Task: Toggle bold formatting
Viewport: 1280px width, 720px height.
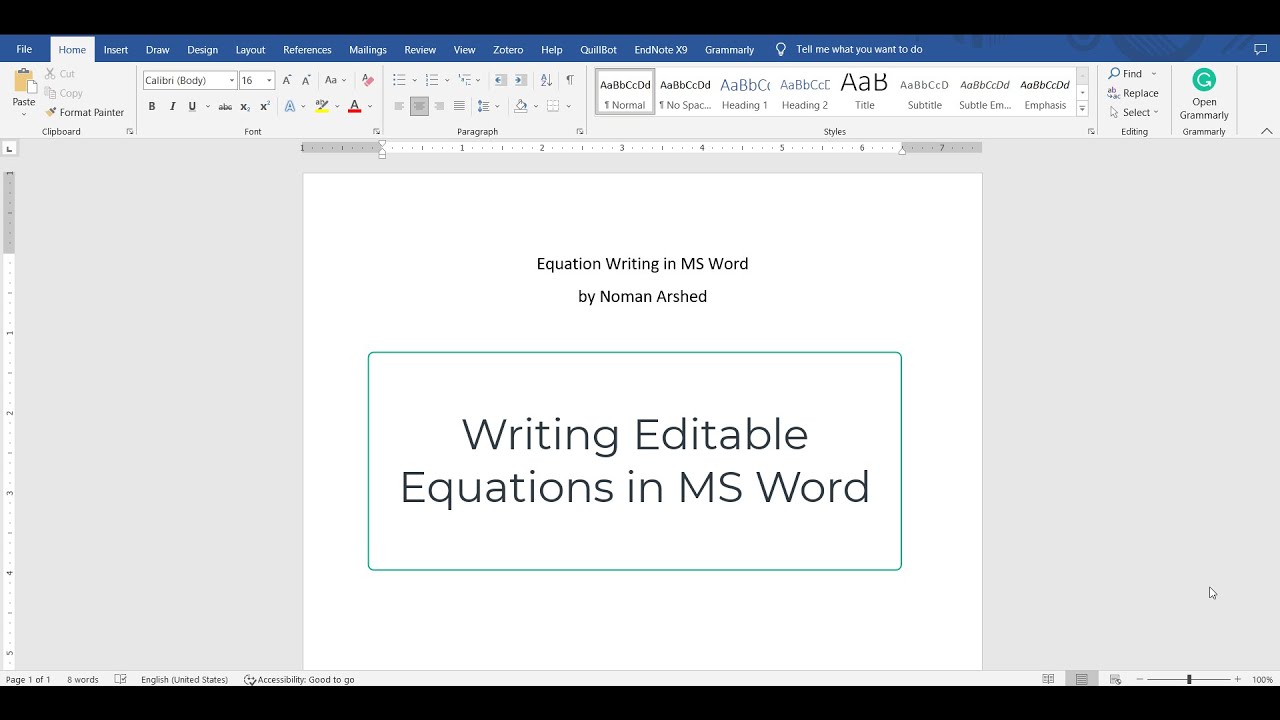Action: tap(152, 106)
